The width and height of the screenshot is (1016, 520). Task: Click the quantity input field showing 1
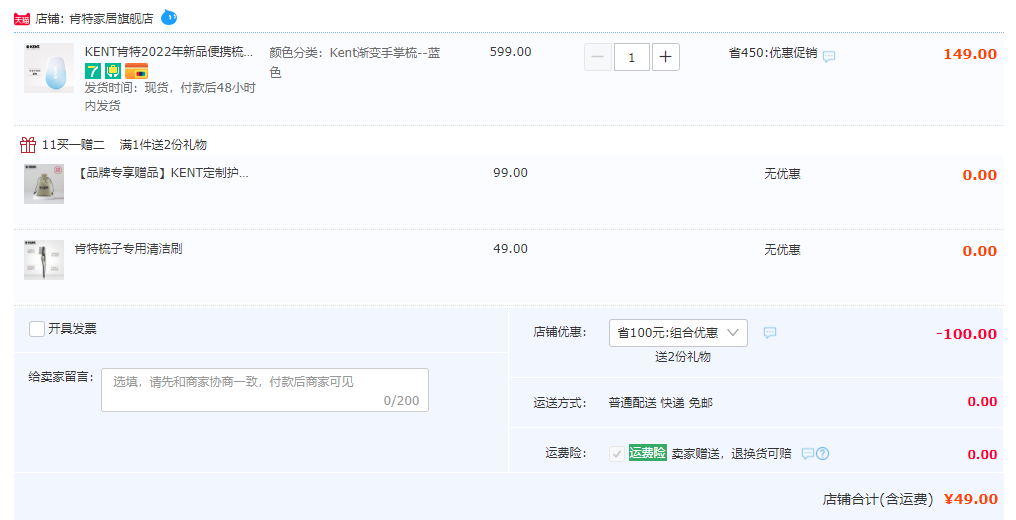[632, 57]
